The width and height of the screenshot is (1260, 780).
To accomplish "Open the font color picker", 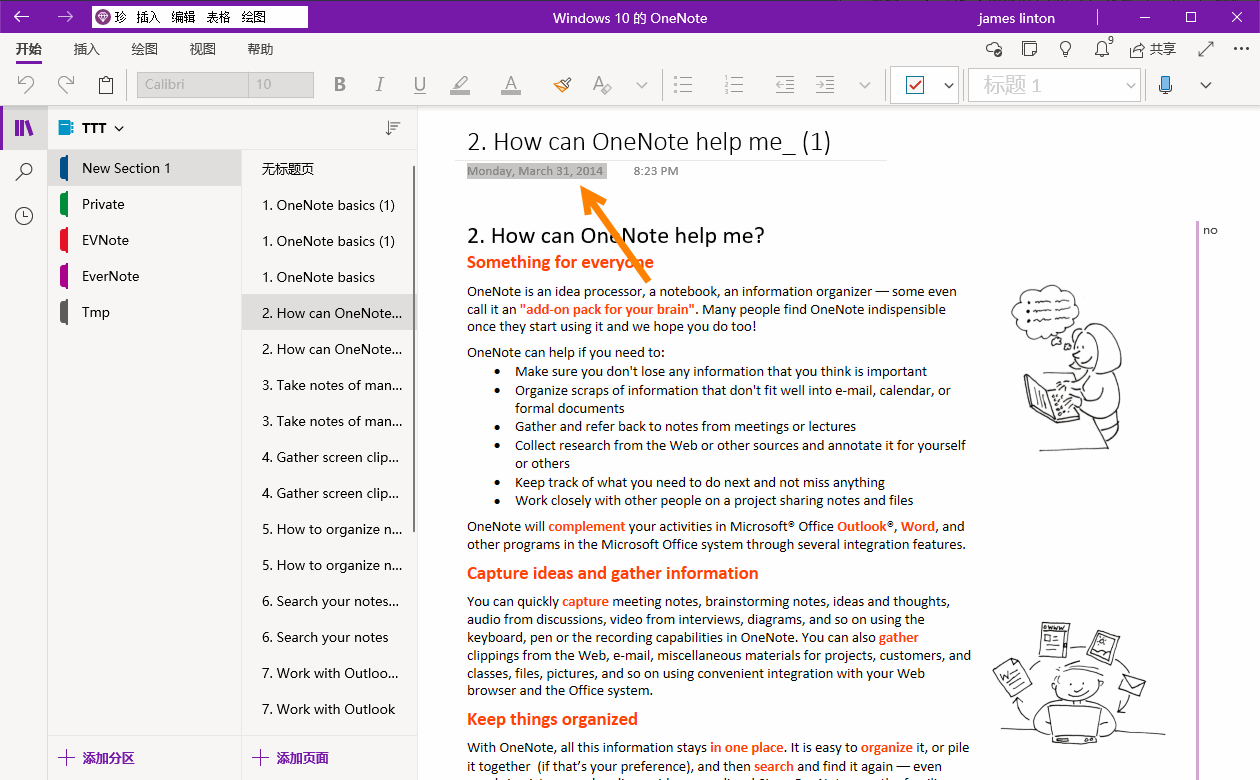I will (510, 84).
